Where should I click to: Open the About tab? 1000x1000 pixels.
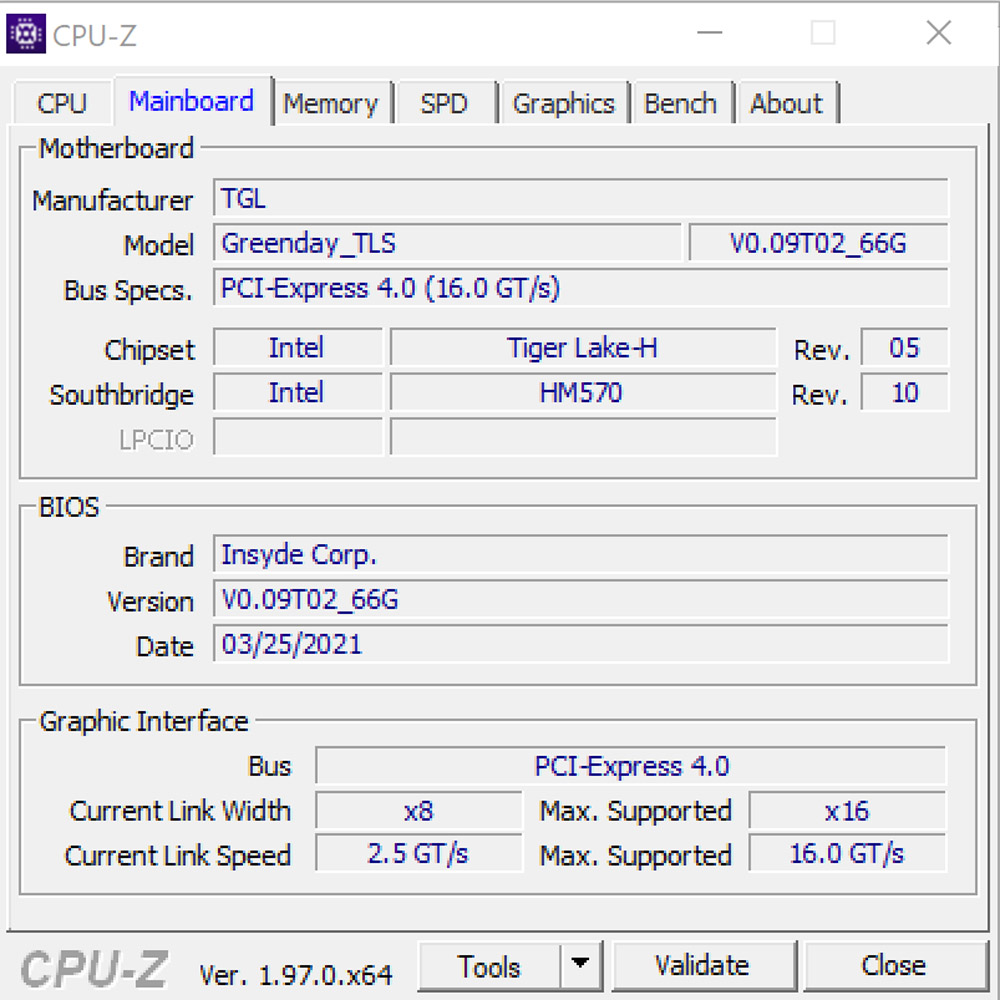click(x=787, y=103)
